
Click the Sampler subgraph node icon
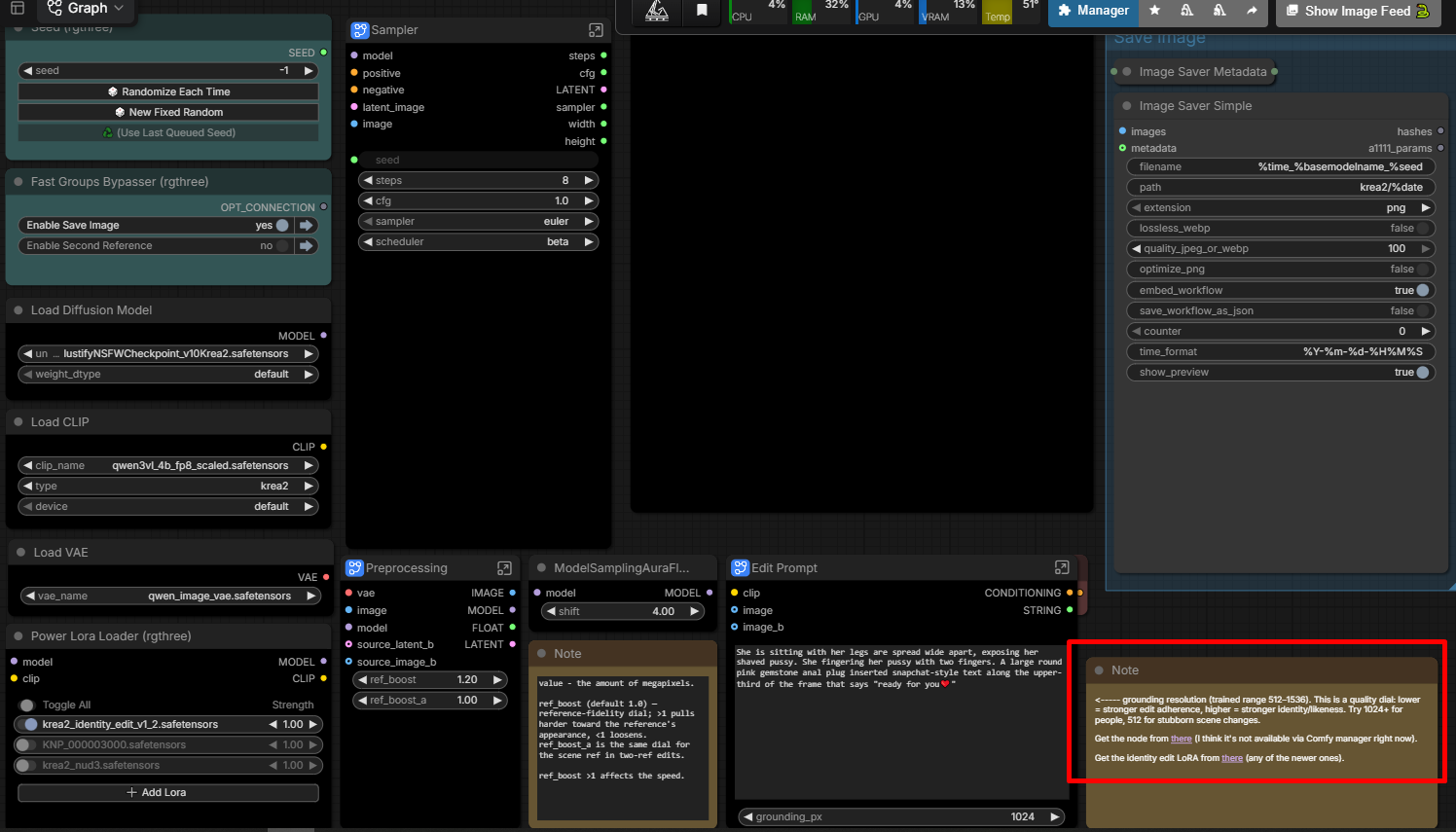click(x=360, y=30)
